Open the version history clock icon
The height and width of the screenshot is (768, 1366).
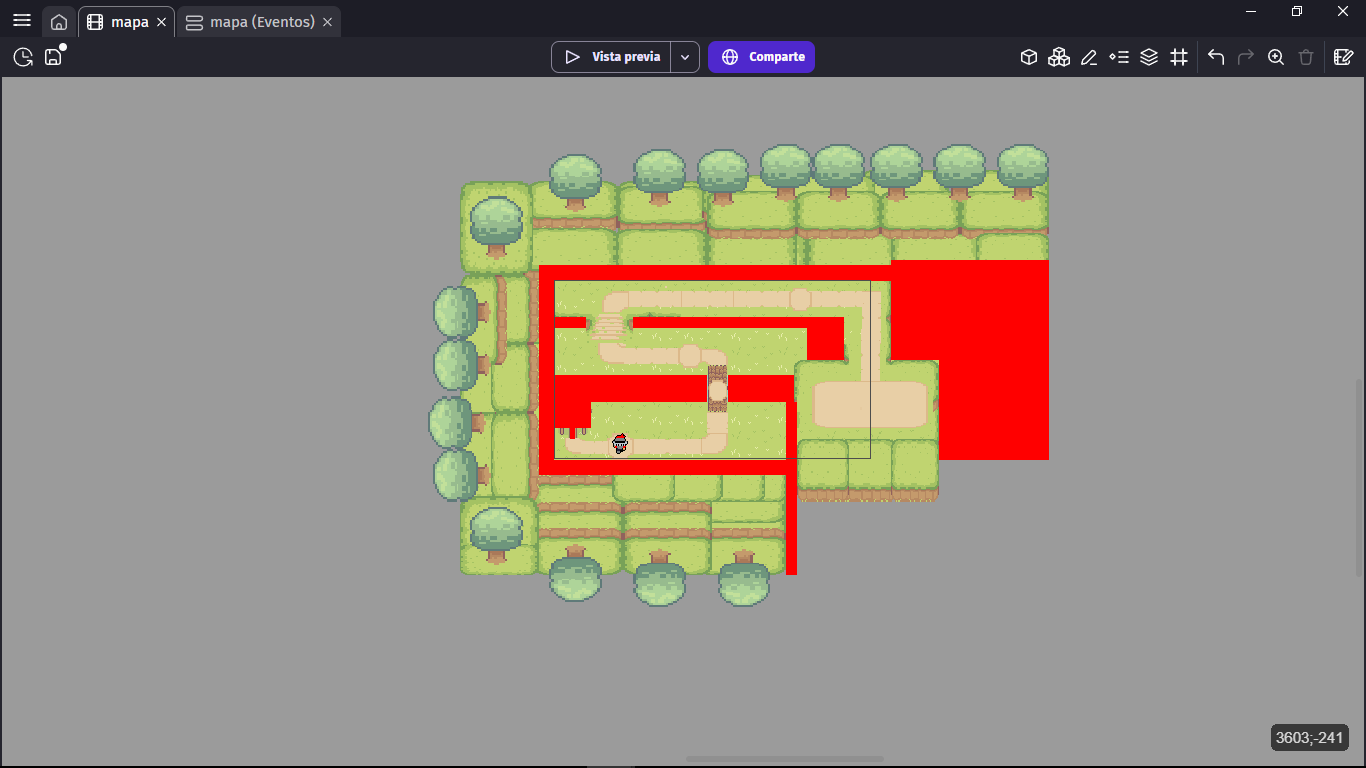[23, 57]
